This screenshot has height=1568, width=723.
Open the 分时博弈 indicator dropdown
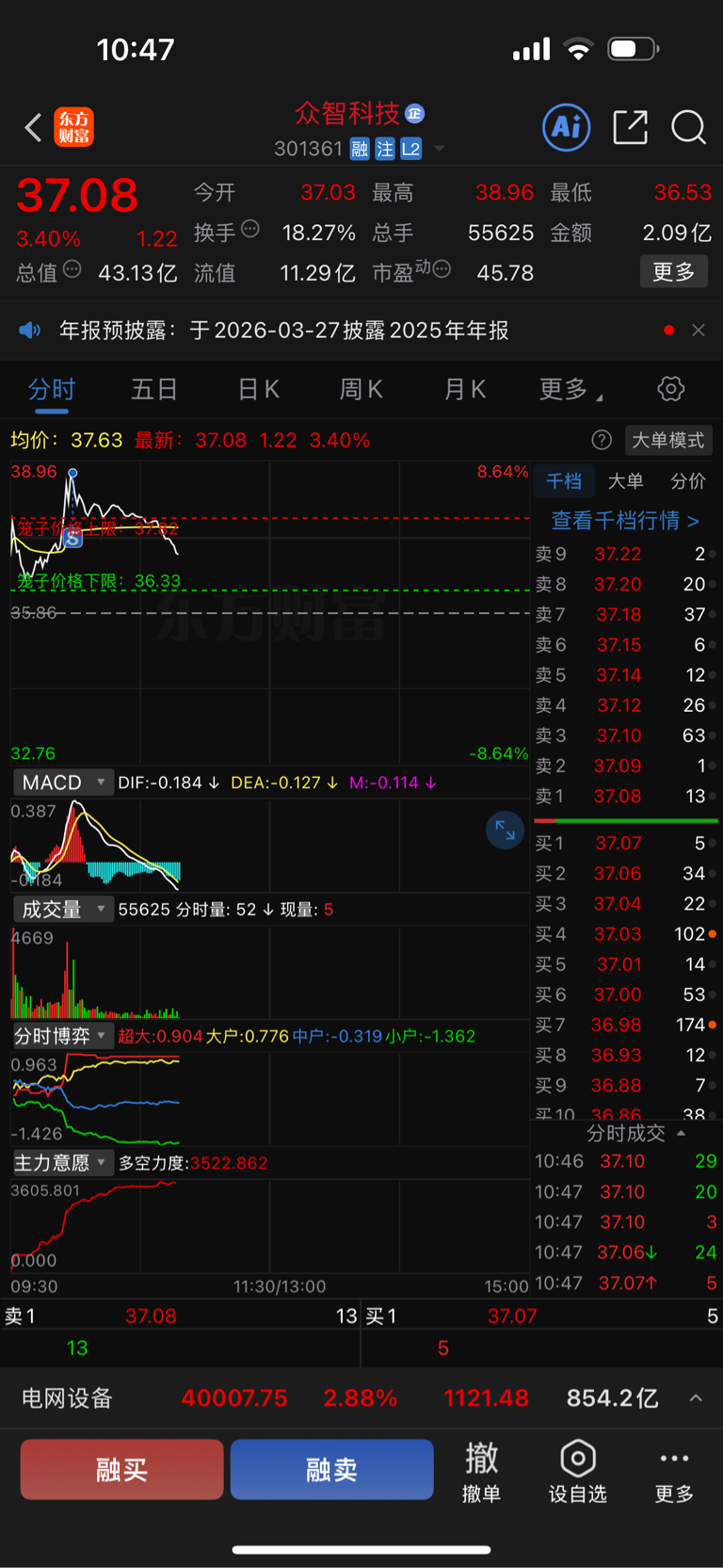point(62,1036)
